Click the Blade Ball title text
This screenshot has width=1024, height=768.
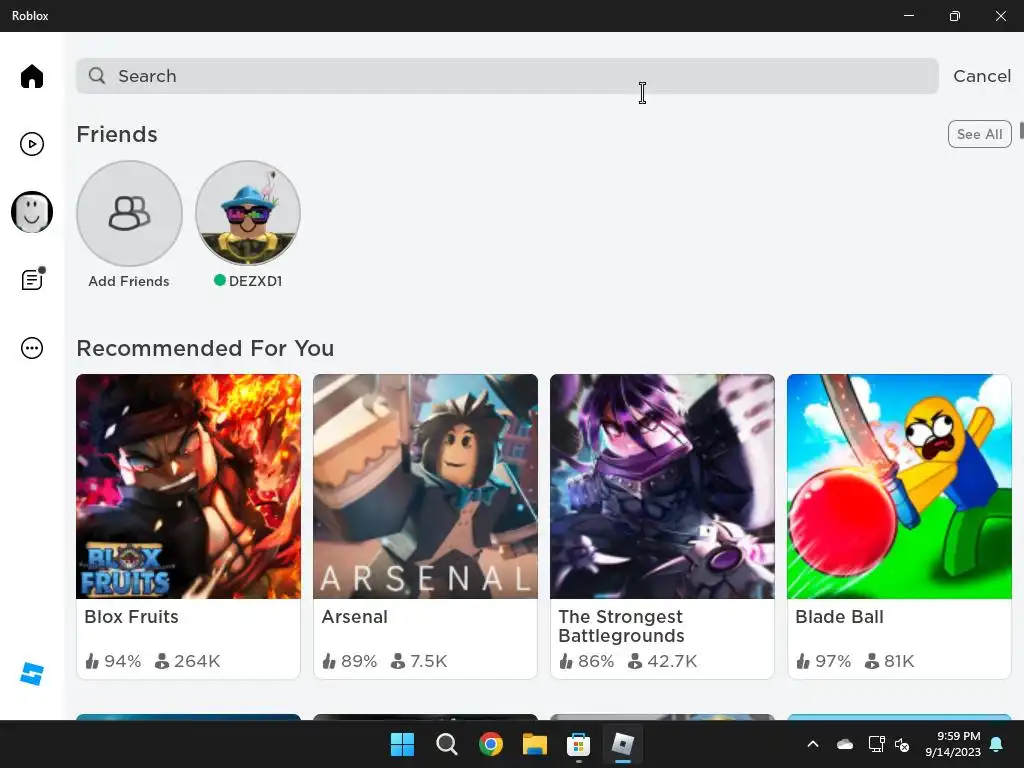839,616
